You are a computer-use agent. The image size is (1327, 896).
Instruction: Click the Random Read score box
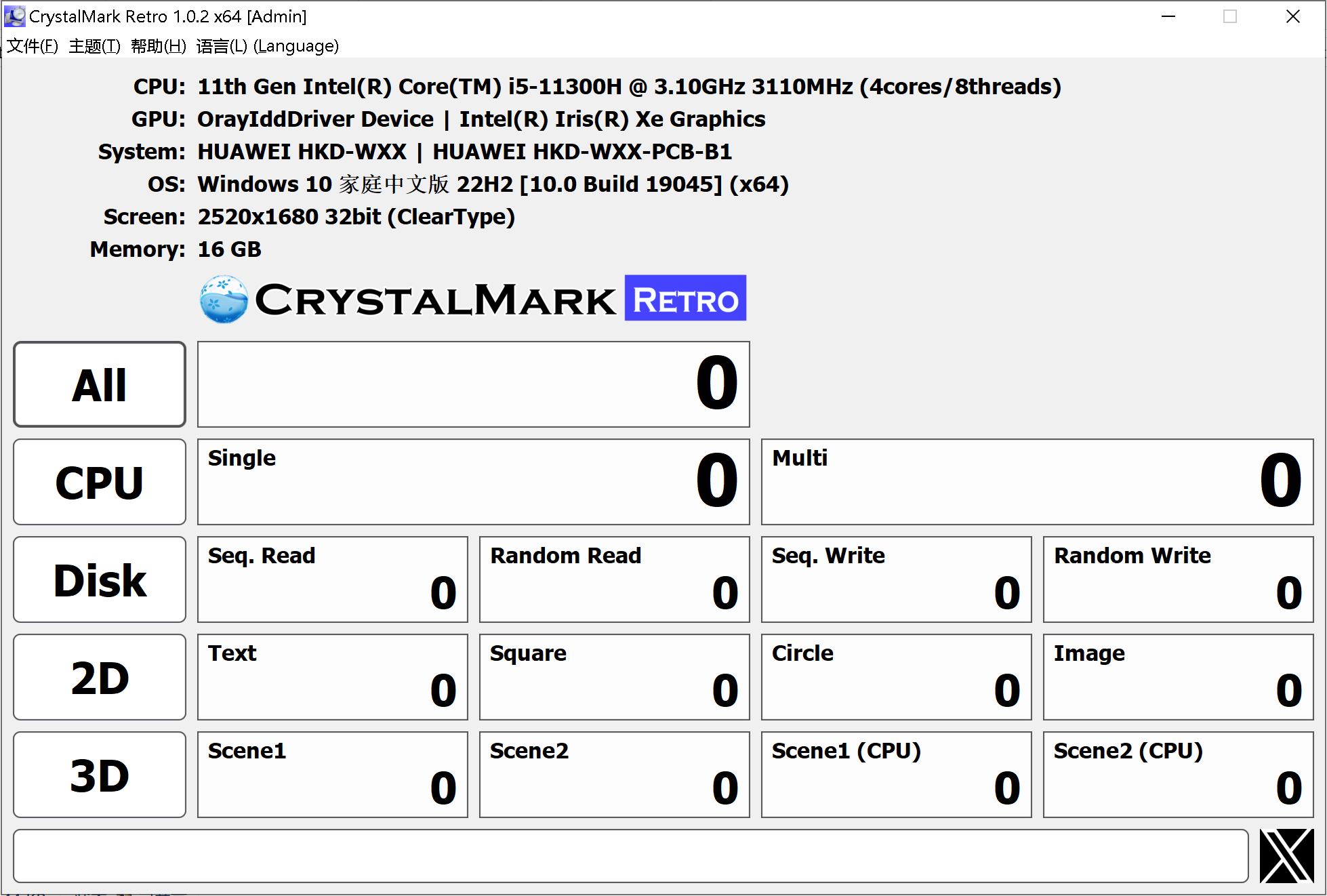click(x=615, y=579)
